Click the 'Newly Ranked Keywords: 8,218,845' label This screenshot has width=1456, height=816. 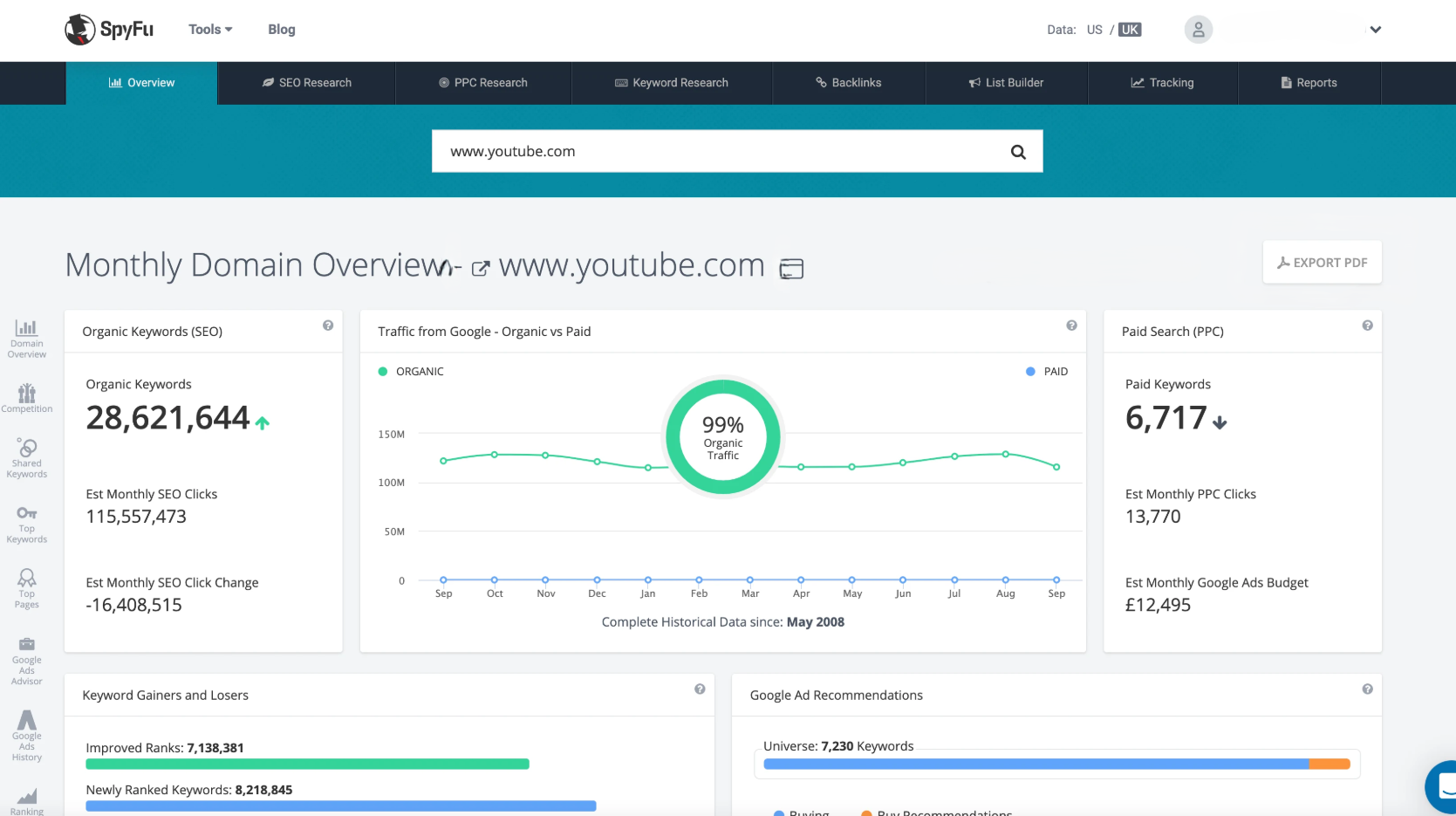tap(189, 790)
